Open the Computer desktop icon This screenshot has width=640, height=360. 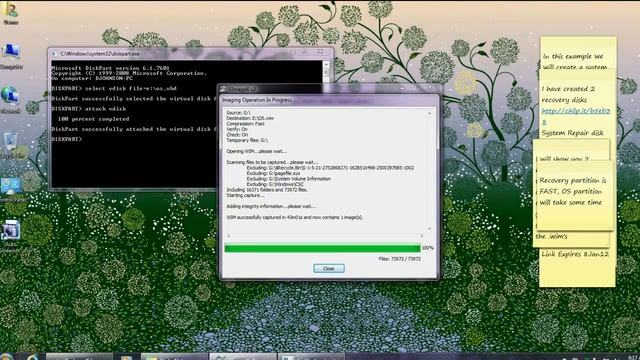pyautogui.click(x=11, y=55)
